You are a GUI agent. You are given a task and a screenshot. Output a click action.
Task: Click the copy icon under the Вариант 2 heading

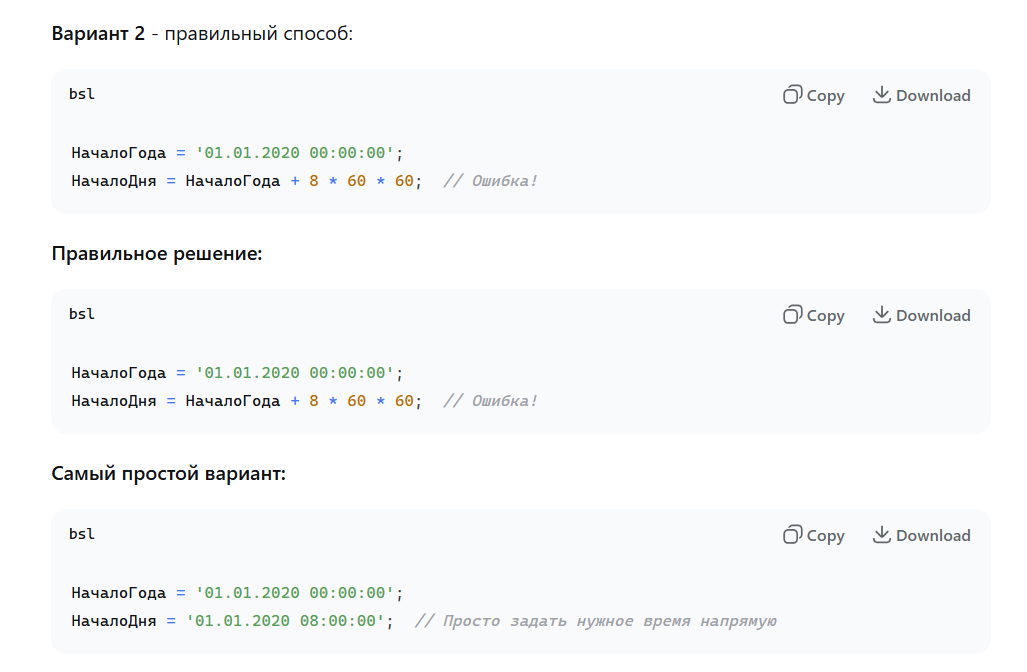(x=792, y=95)
